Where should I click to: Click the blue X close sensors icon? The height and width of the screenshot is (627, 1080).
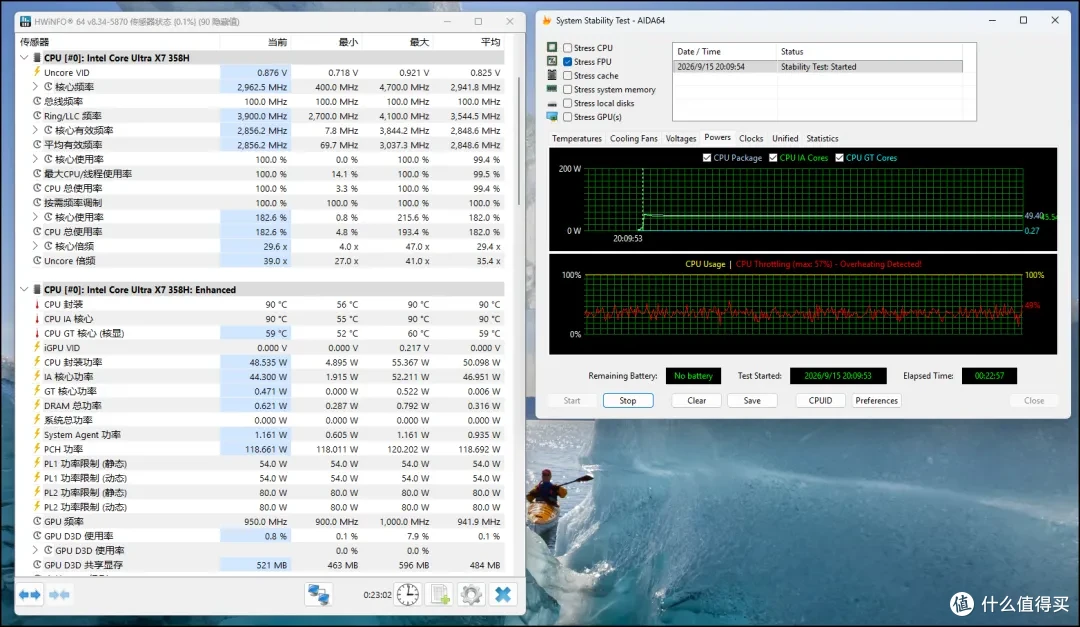click(x=503, y=594)
